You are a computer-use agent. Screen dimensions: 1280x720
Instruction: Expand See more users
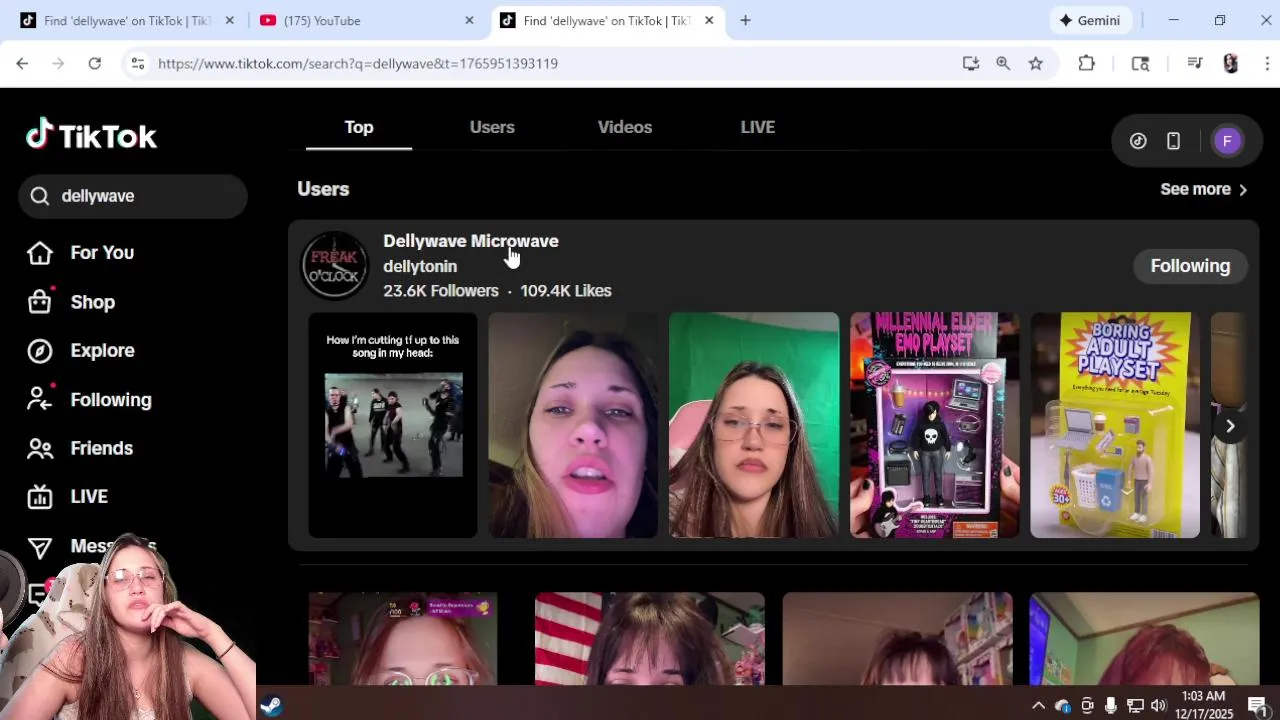point(1204,189)
